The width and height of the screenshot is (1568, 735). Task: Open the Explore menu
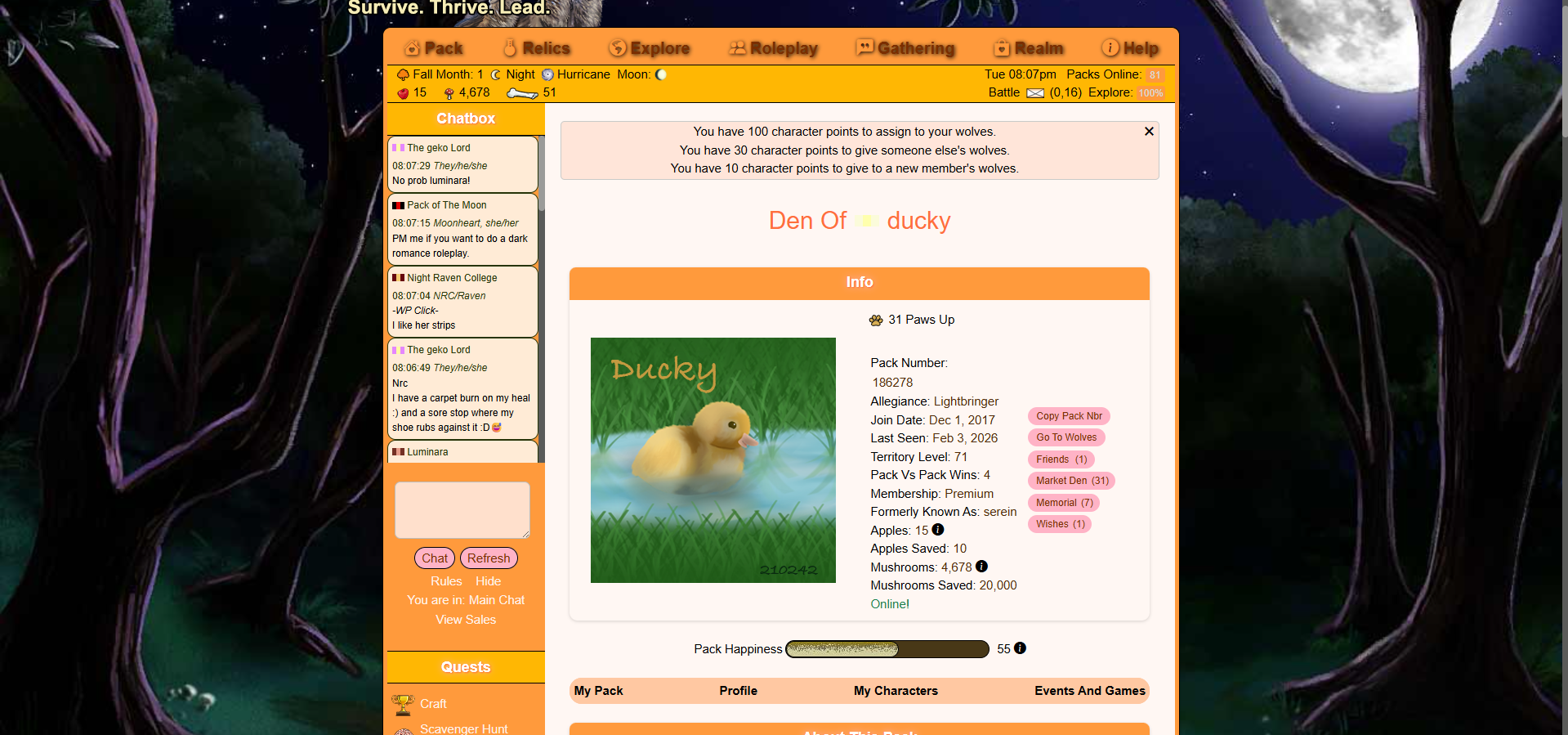[650, 48]
